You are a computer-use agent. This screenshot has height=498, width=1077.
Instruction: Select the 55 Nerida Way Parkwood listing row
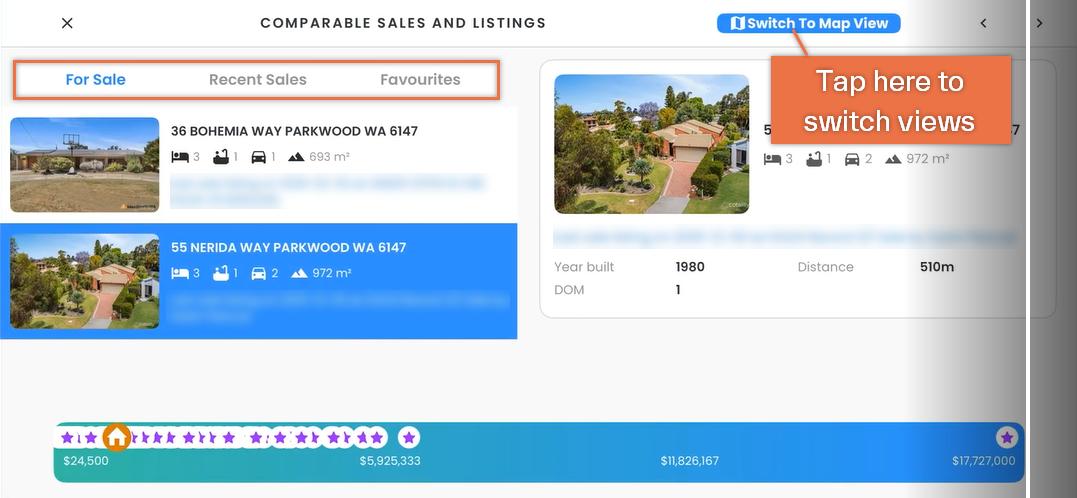click(x=258, y=281)
